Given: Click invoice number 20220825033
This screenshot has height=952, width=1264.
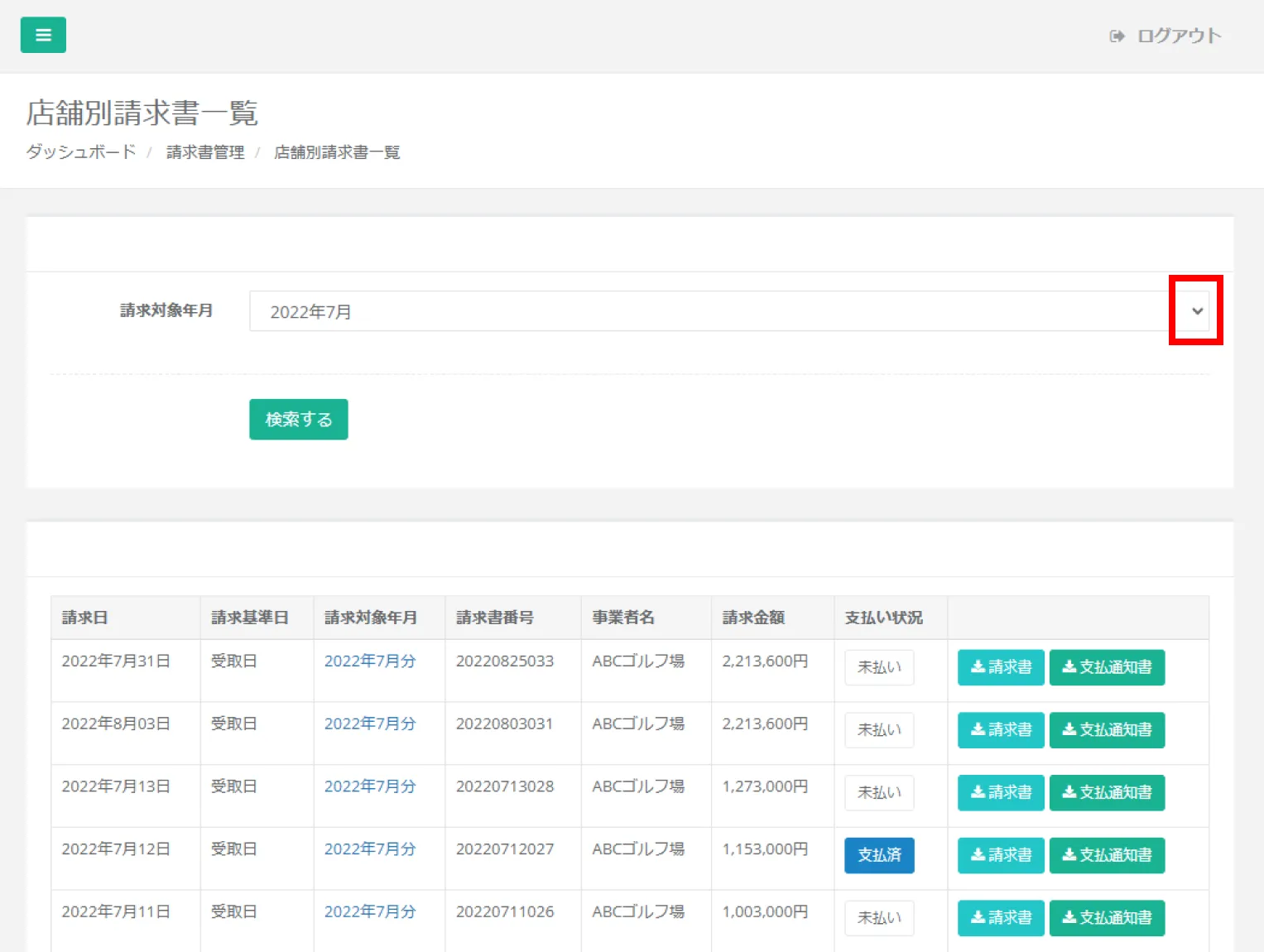Looking at the screenshot, I should point(505,661).
